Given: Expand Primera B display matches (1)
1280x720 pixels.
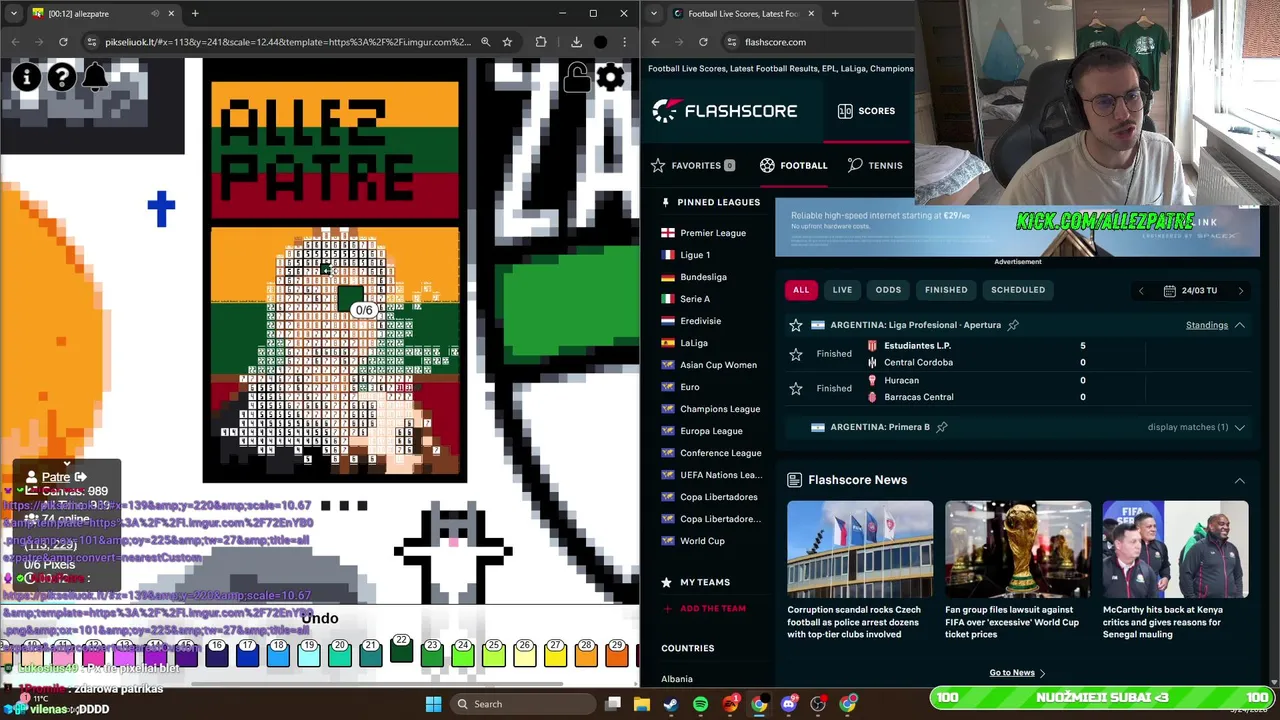Looking at the screenshot, I should click(1196, 427).
